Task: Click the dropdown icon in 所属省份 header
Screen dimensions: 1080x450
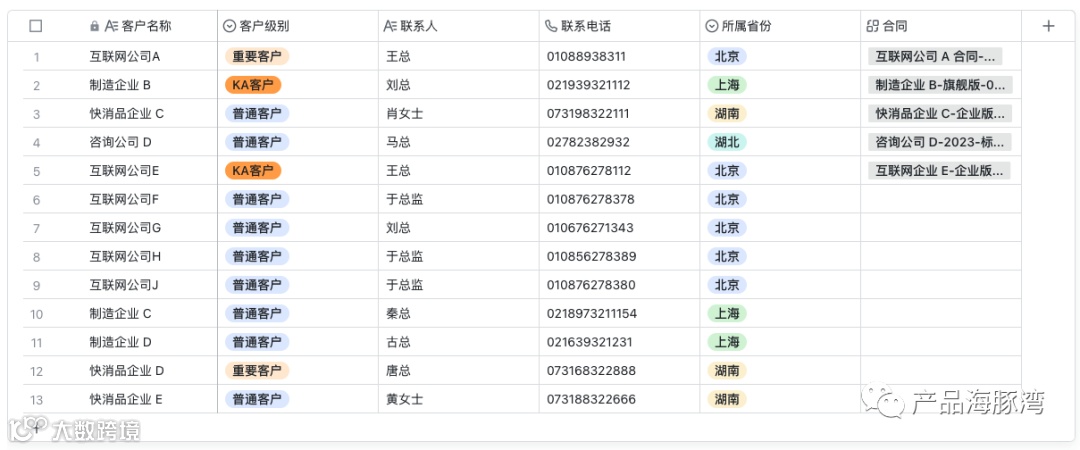Action: (x=712, y=26)
